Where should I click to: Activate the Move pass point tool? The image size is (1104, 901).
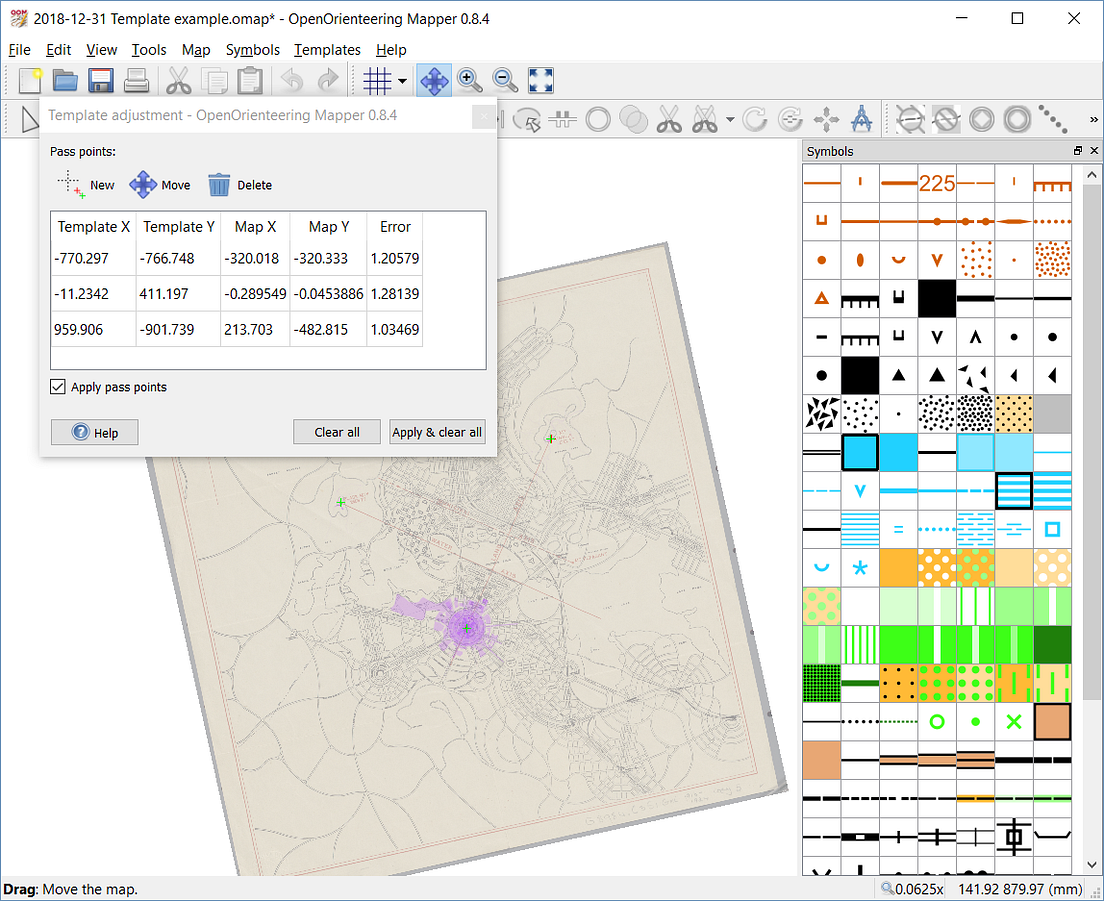(x=160, y=184)
